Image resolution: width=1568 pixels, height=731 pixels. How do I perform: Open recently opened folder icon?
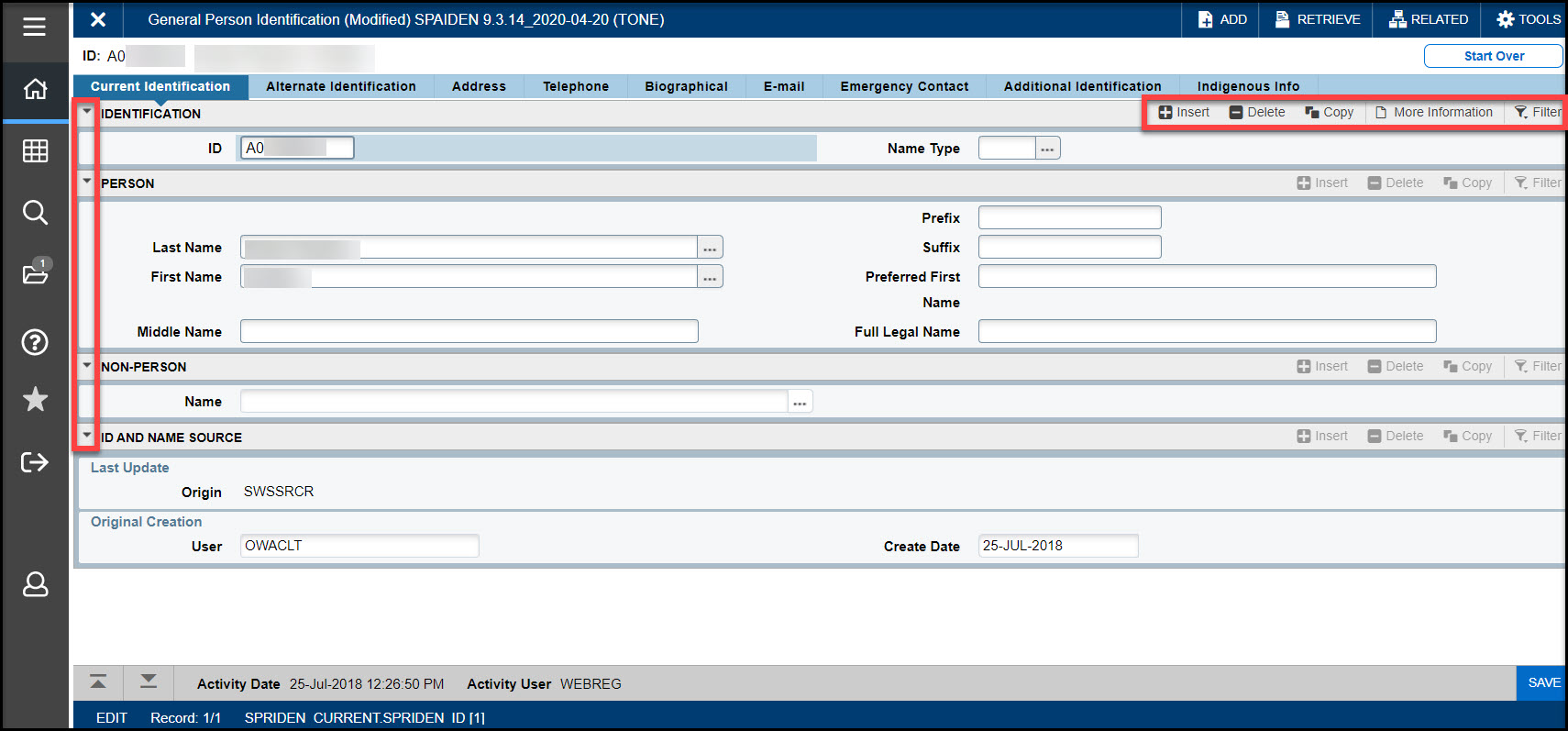click(x=35, y=273)
